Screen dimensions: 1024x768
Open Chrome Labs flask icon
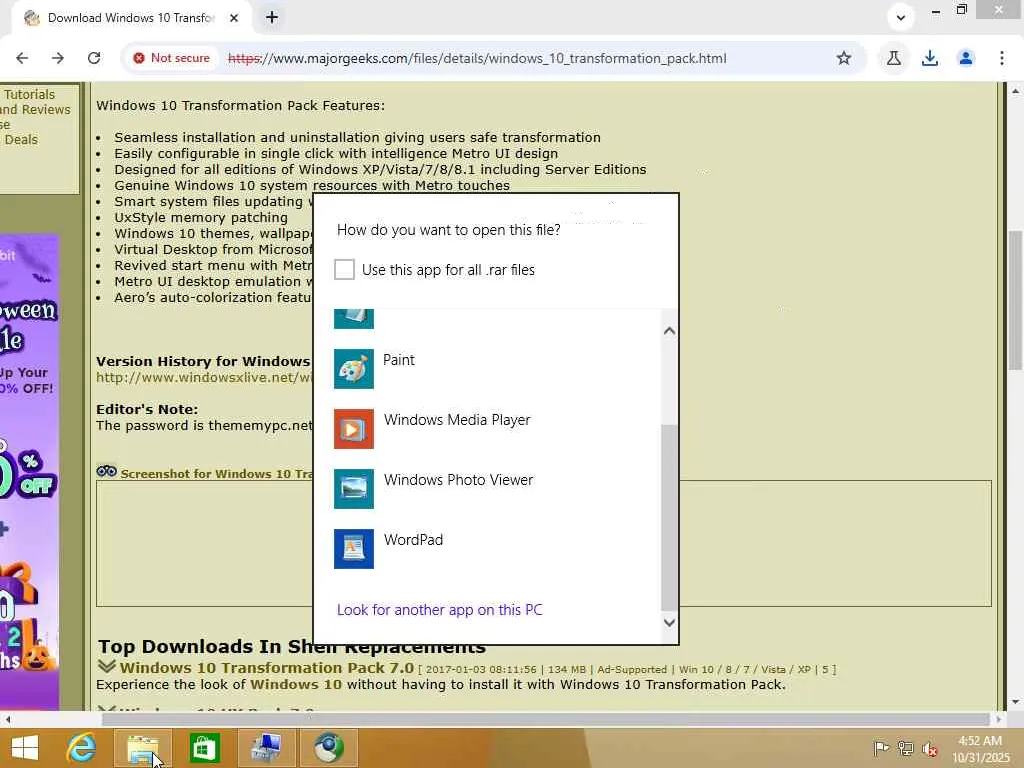point(893,58)
